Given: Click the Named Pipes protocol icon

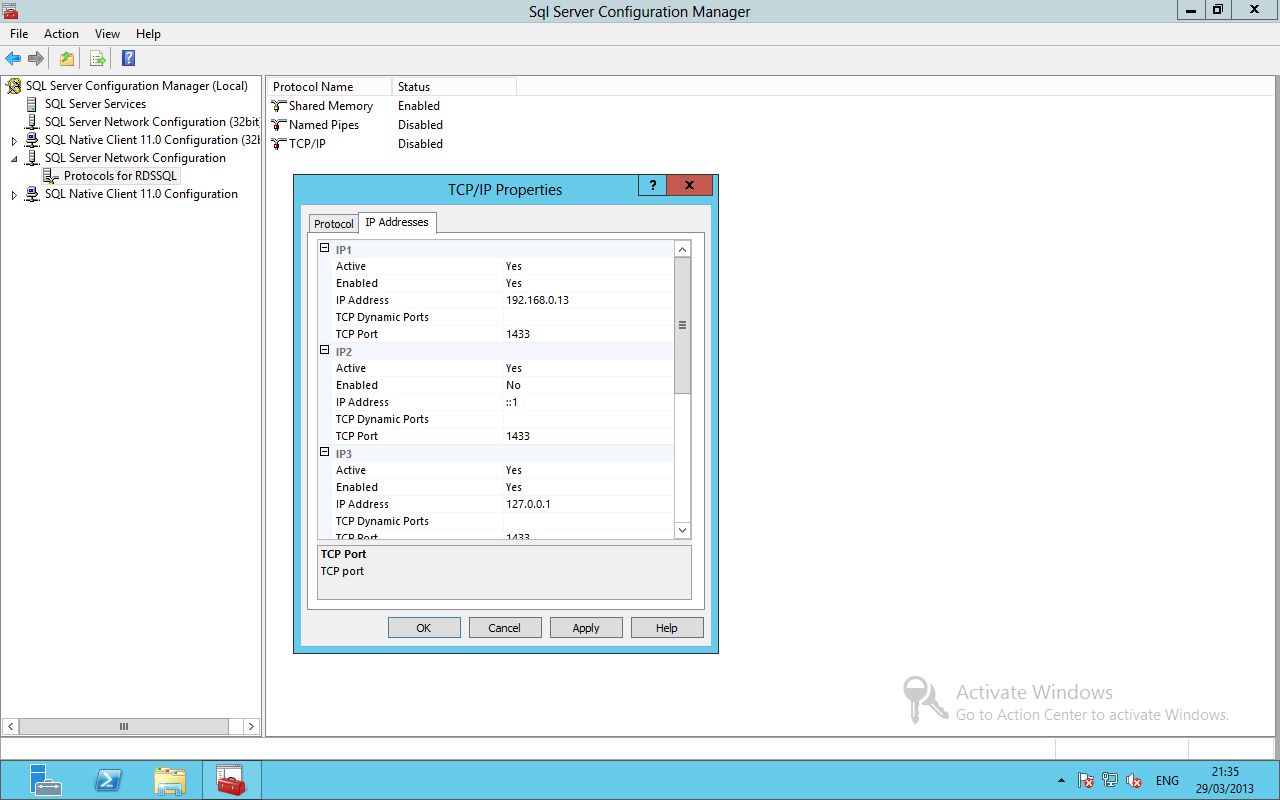Looking at the screenshot, I should (x=279, y=125).
